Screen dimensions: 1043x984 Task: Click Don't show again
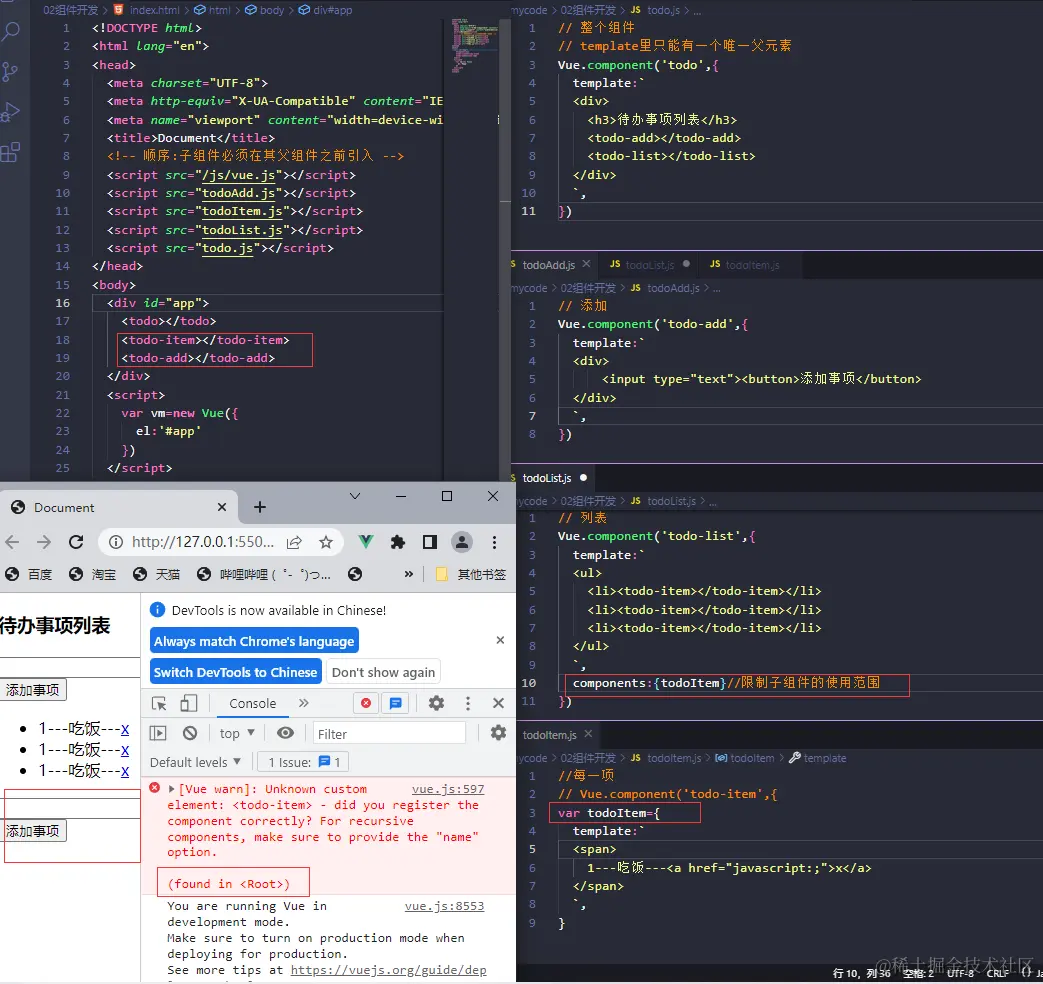[383, 672]
